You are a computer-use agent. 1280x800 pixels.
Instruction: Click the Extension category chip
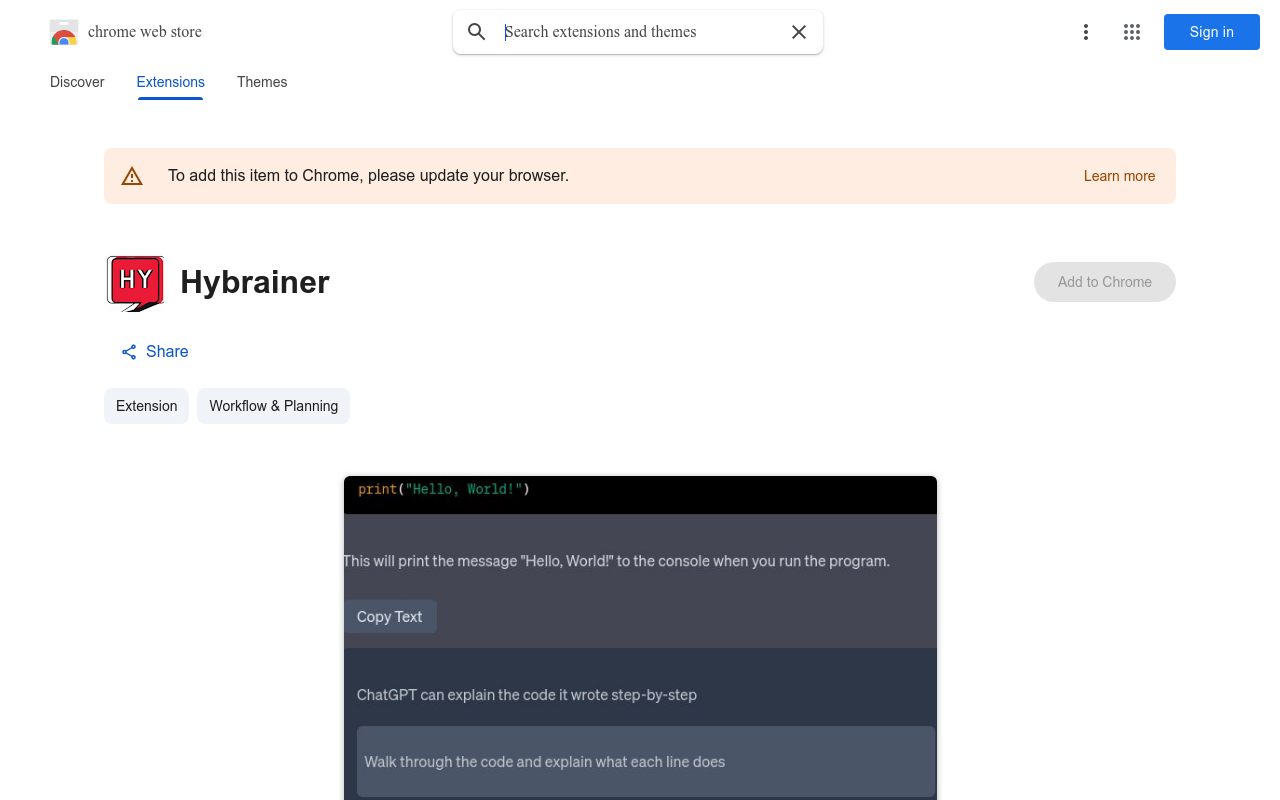point(146,406)
